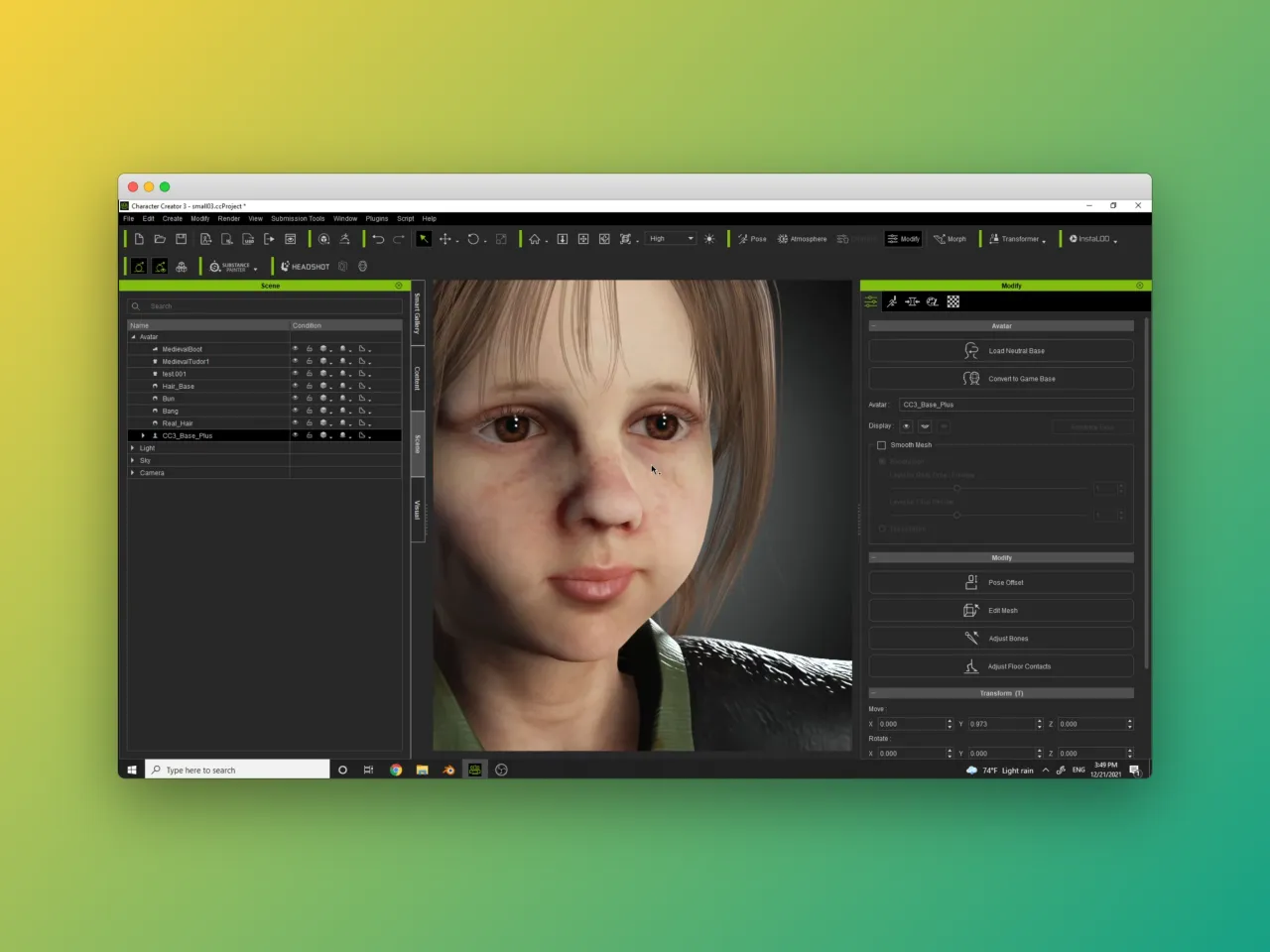The image size is (1270, 952).
Task: Open the Render menu
Action: click(x=229, y=218)
